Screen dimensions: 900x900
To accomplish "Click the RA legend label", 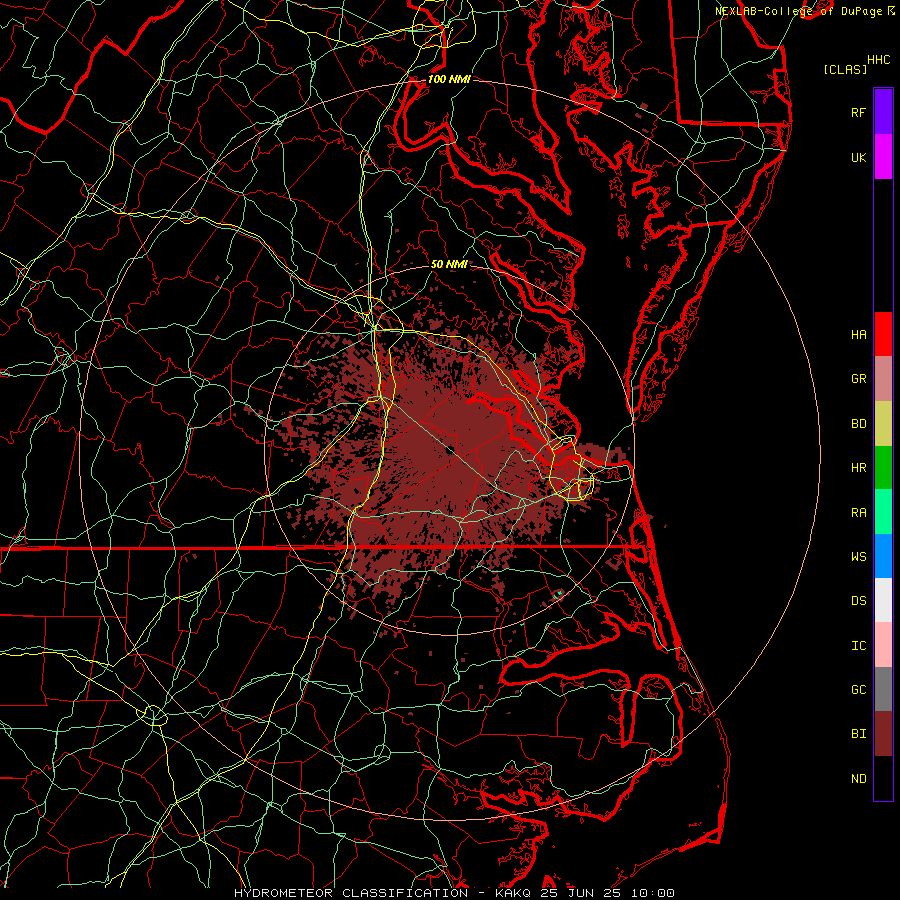I will [858, 513].
